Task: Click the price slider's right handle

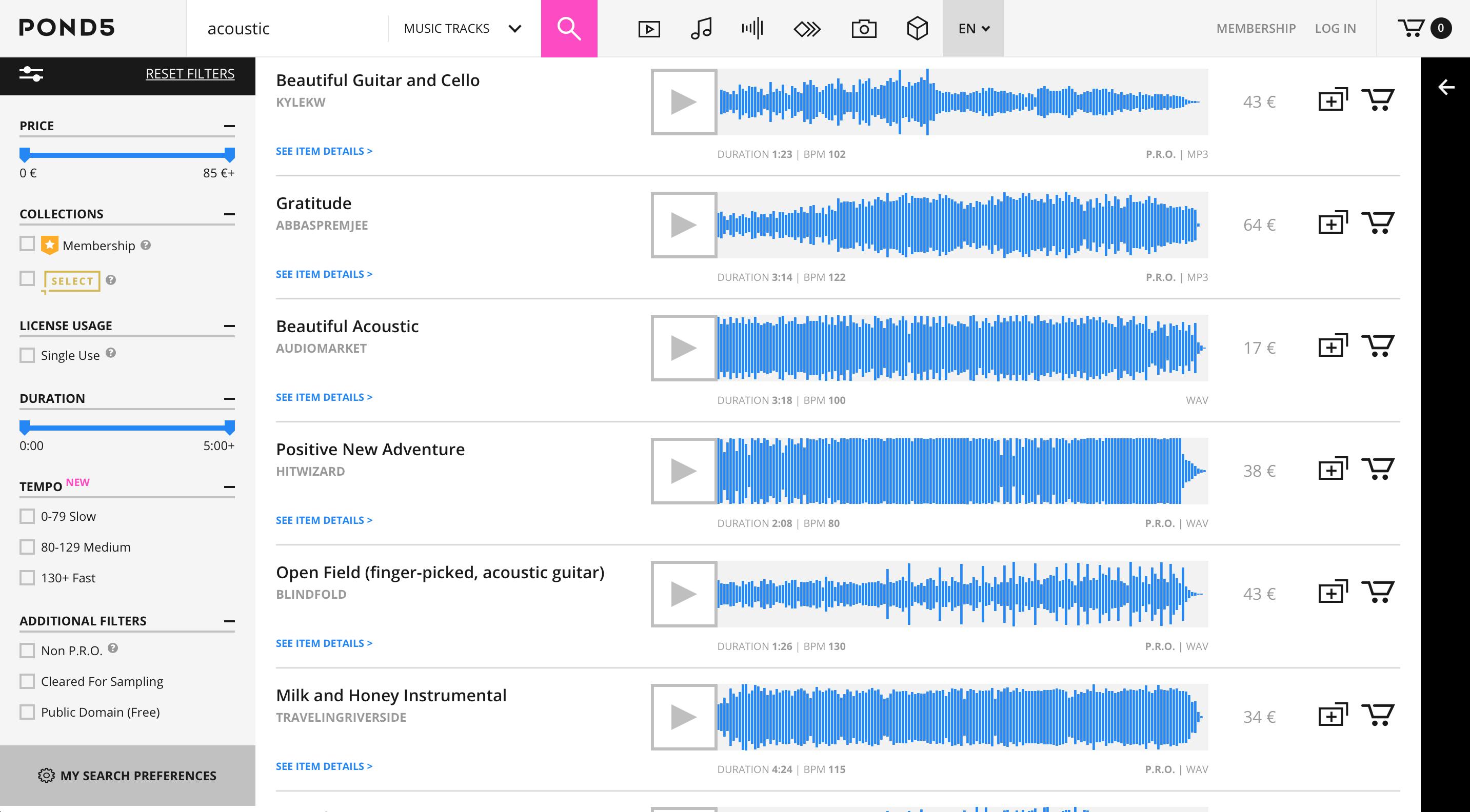Action: click(229, 154)
